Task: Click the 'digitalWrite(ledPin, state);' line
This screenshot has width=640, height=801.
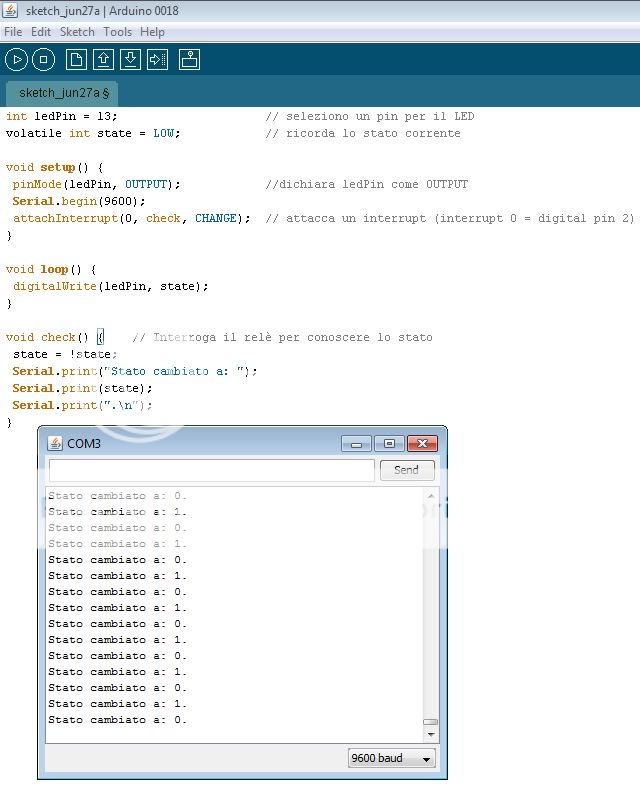Action: click(111, 287)
